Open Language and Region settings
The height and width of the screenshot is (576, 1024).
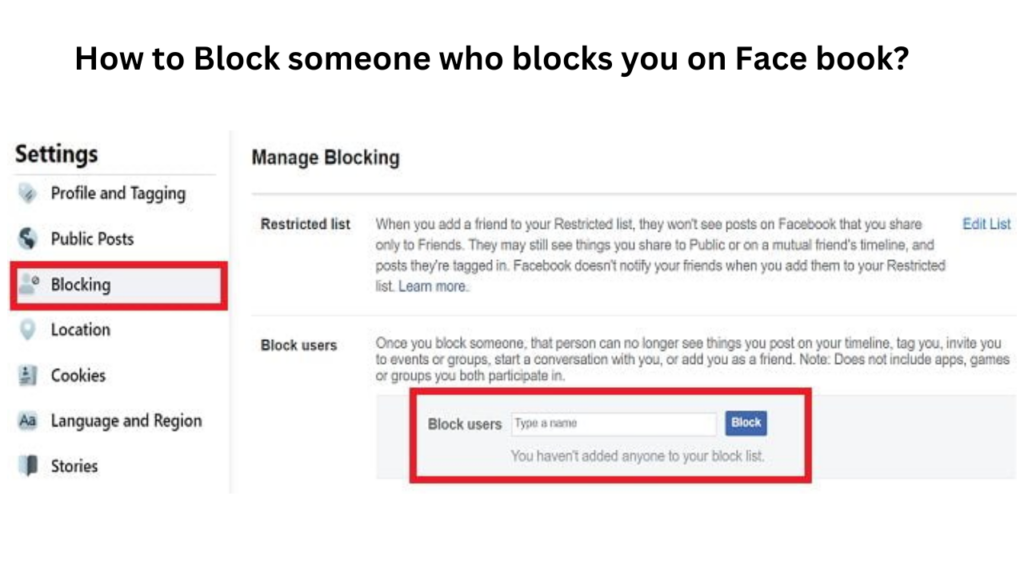pos(125,421)
